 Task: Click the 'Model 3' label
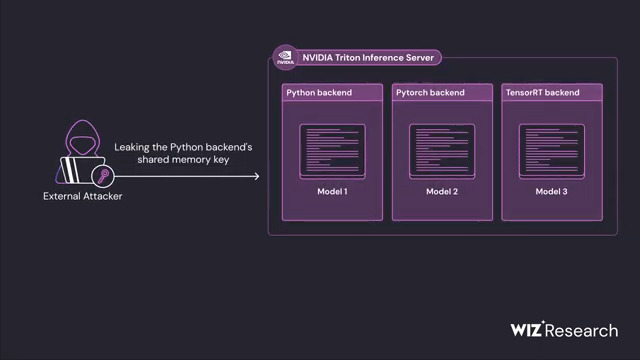tap(551, 191)
